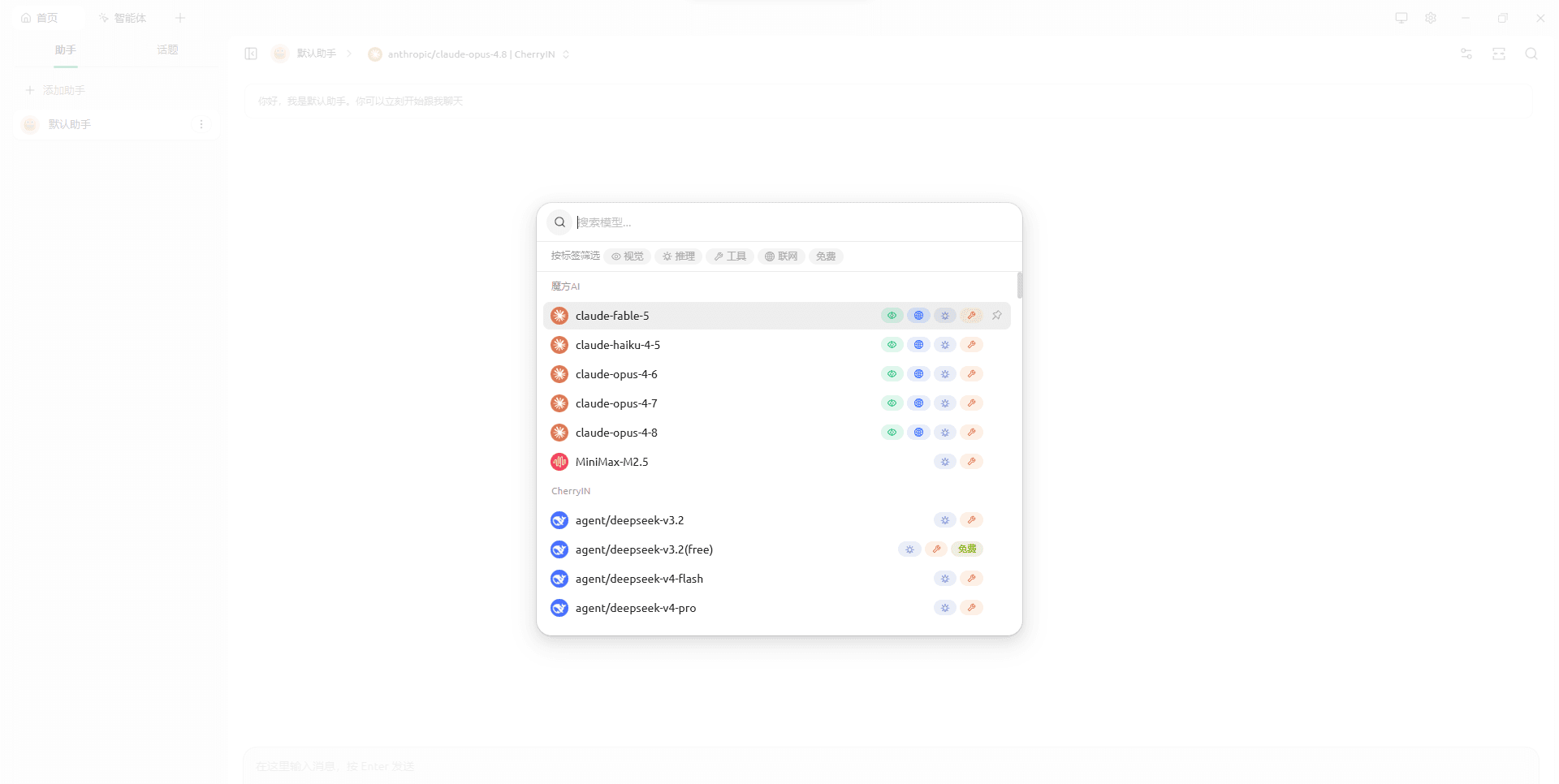Open the assistant settings sliders icon
The height and width of the screenshot is (784, 1559).
[x=1466, y=54]
